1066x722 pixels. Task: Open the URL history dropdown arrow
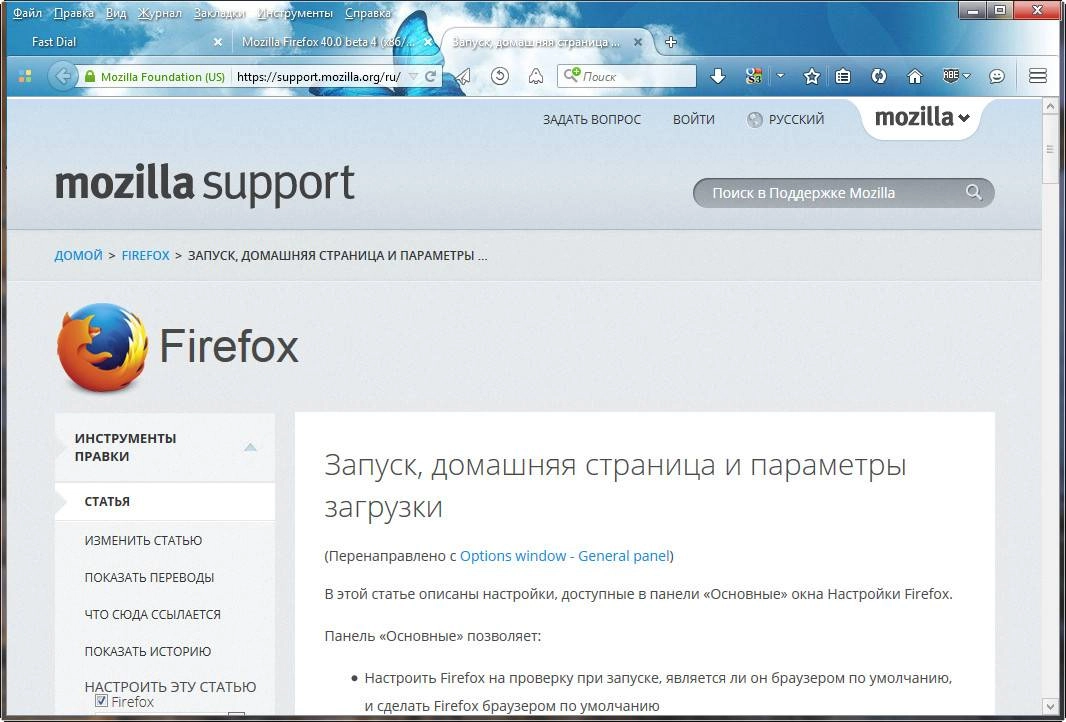coord(413,77)
